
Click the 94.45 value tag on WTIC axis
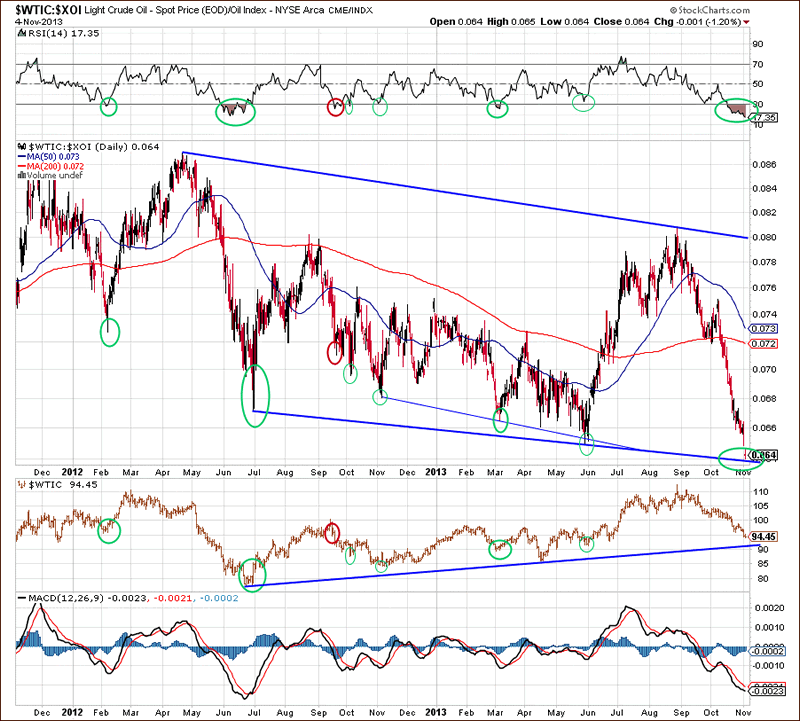[763, 537]
